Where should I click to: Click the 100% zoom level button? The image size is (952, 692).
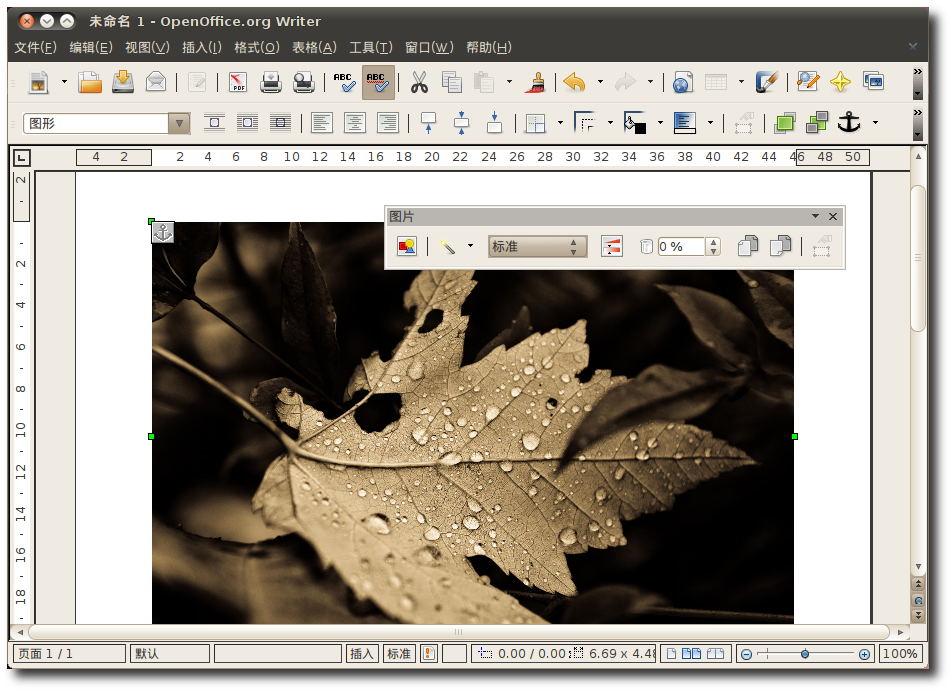(x=900, y=654)
